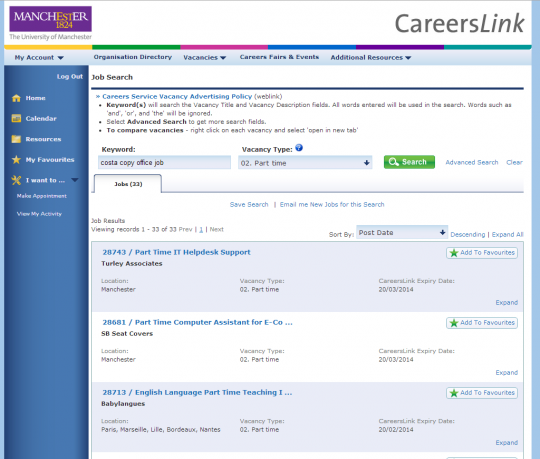Viewport: 540px width, 459px height.
Task: Click the Home house icon in sidebar
Action: [16, 98]
